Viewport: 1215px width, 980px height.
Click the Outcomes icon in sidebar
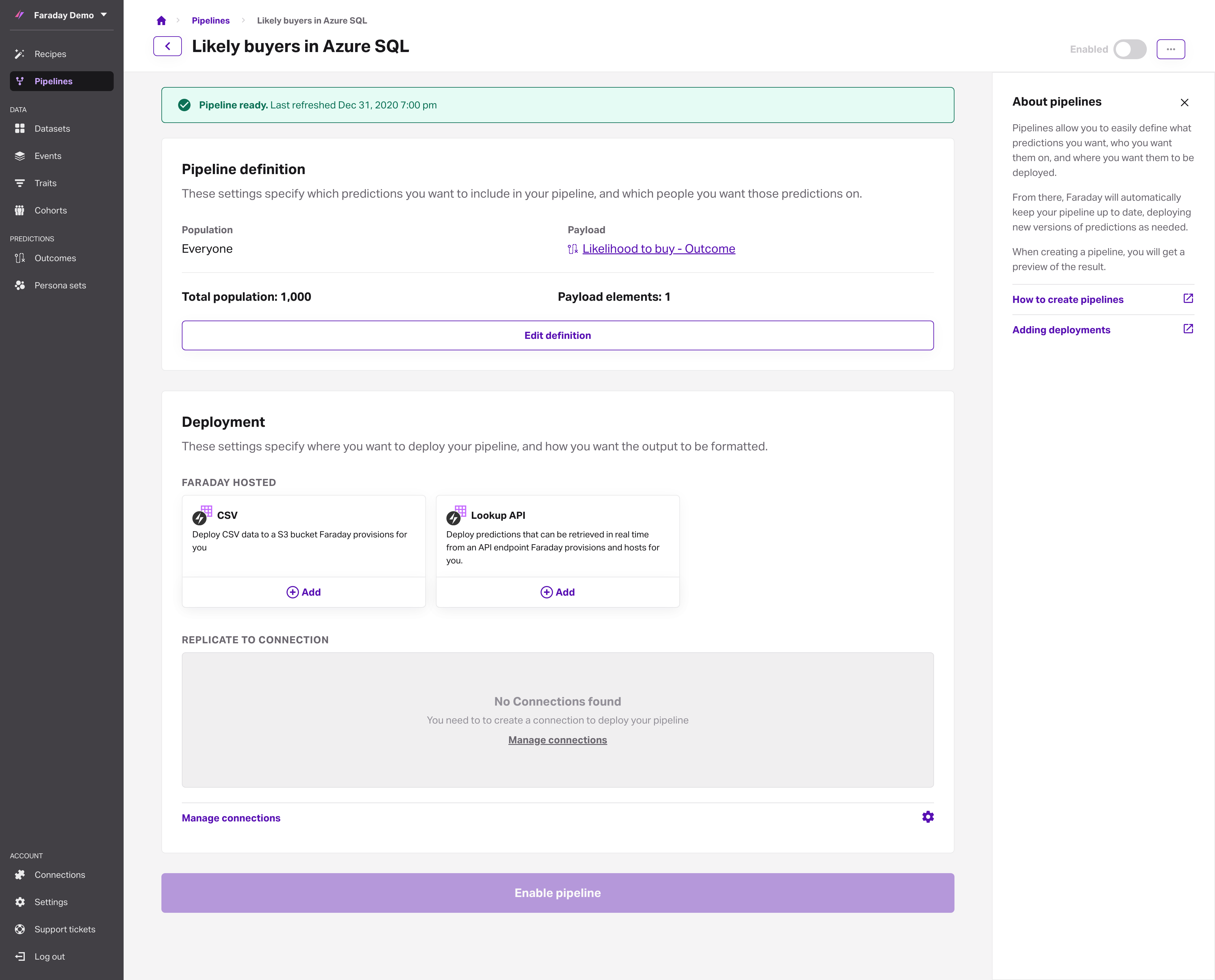point(20,258)
